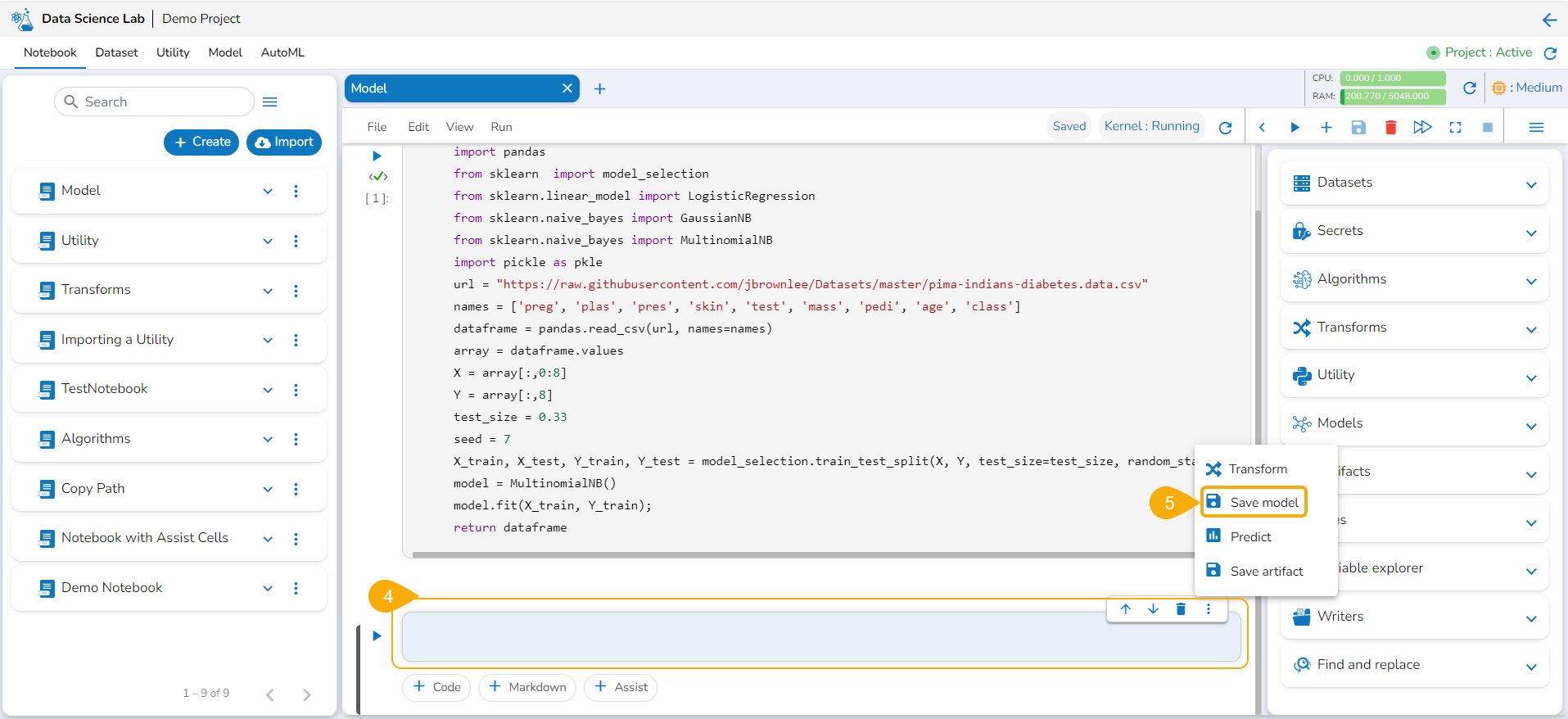1568x719 pixels.
Task: Switch to the AutoML tab
Action: point(282,52)
